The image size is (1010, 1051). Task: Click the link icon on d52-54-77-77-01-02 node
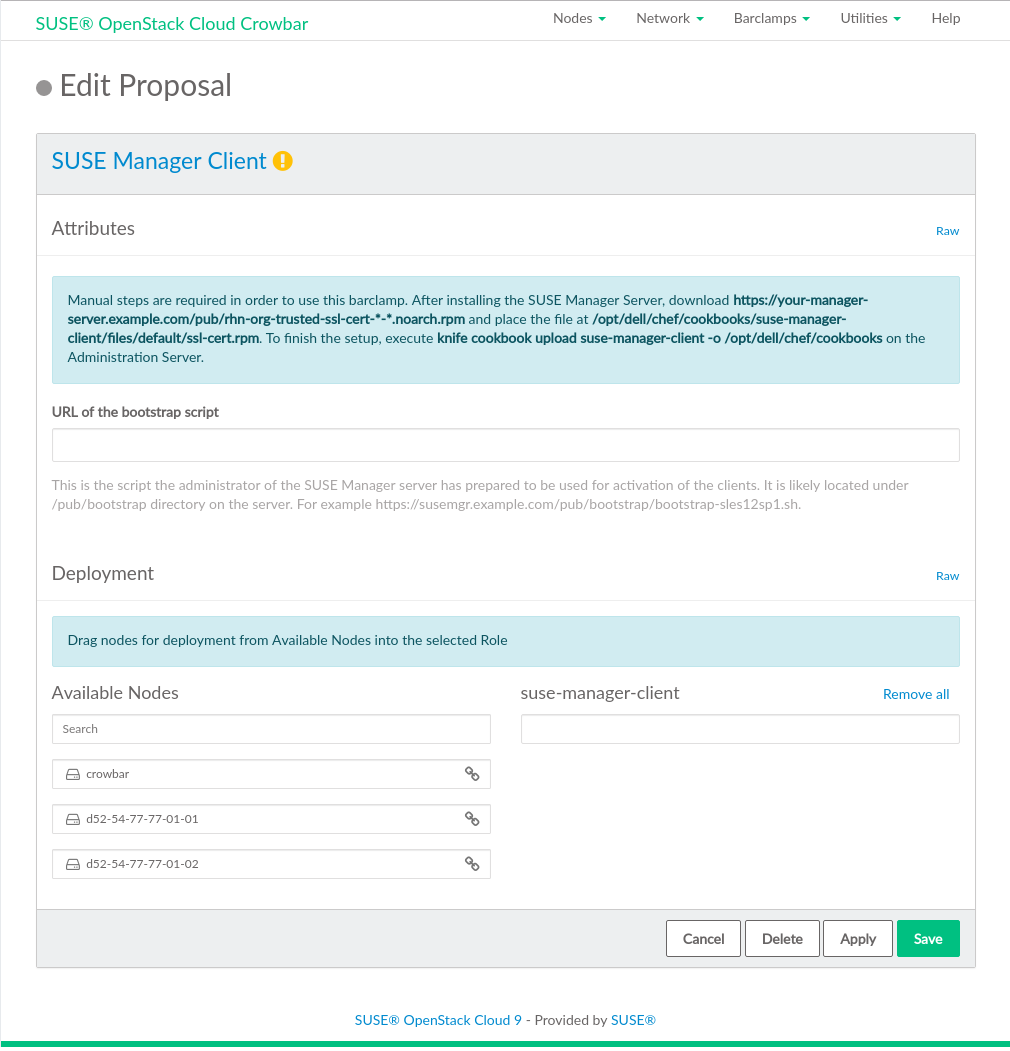(472, 864)
